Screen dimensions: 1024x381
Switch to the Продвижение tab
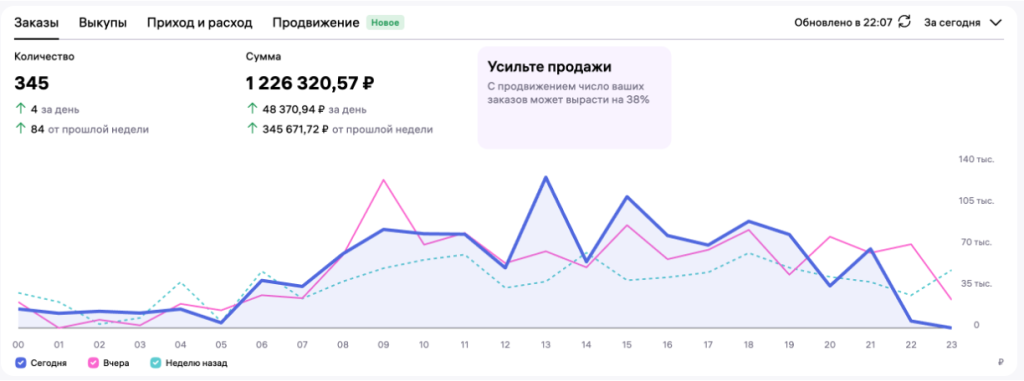click(315, 22)
